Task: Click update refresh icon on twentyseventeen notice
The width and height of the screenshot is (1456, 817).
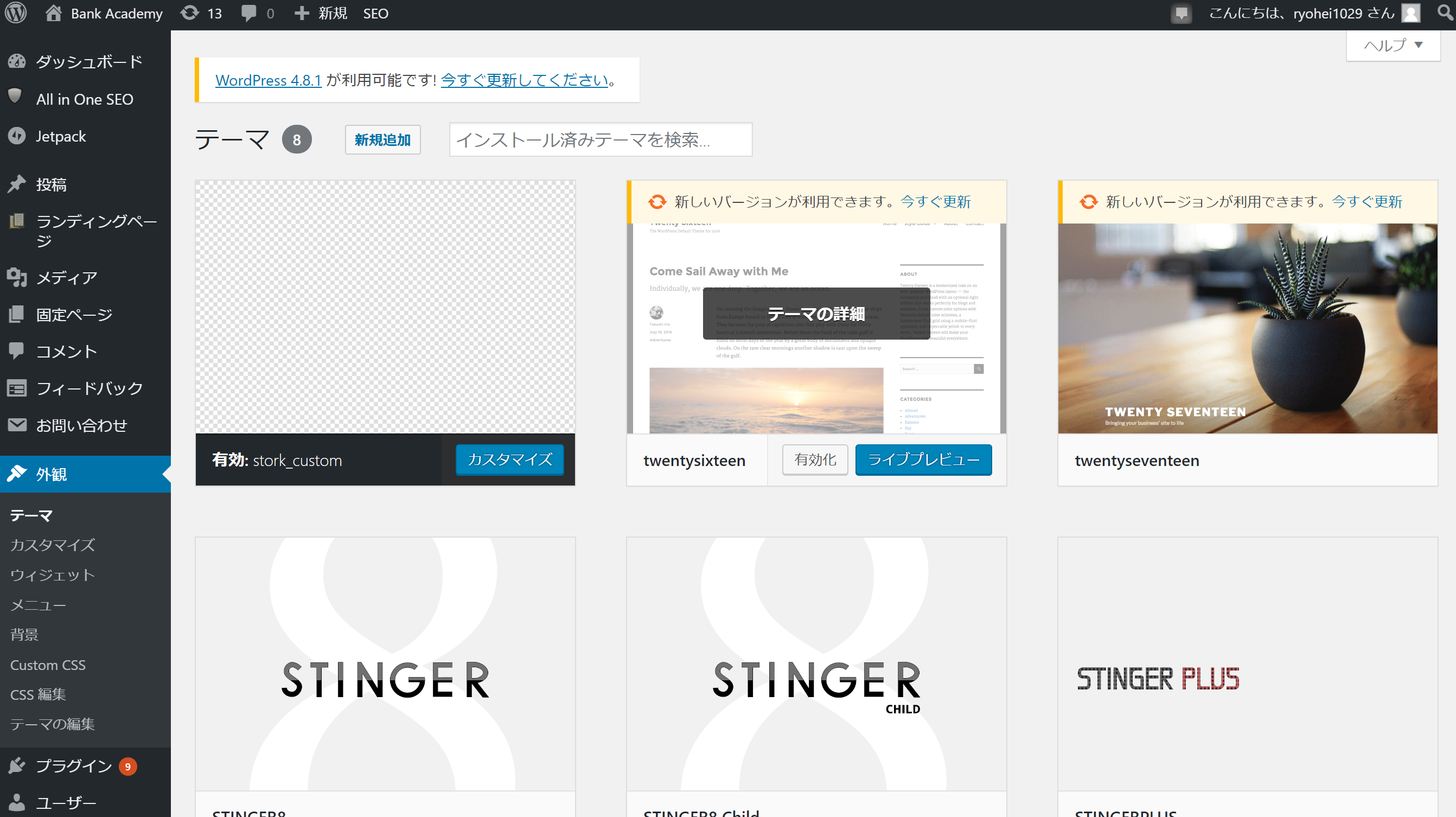Action: pos(1089,202)
